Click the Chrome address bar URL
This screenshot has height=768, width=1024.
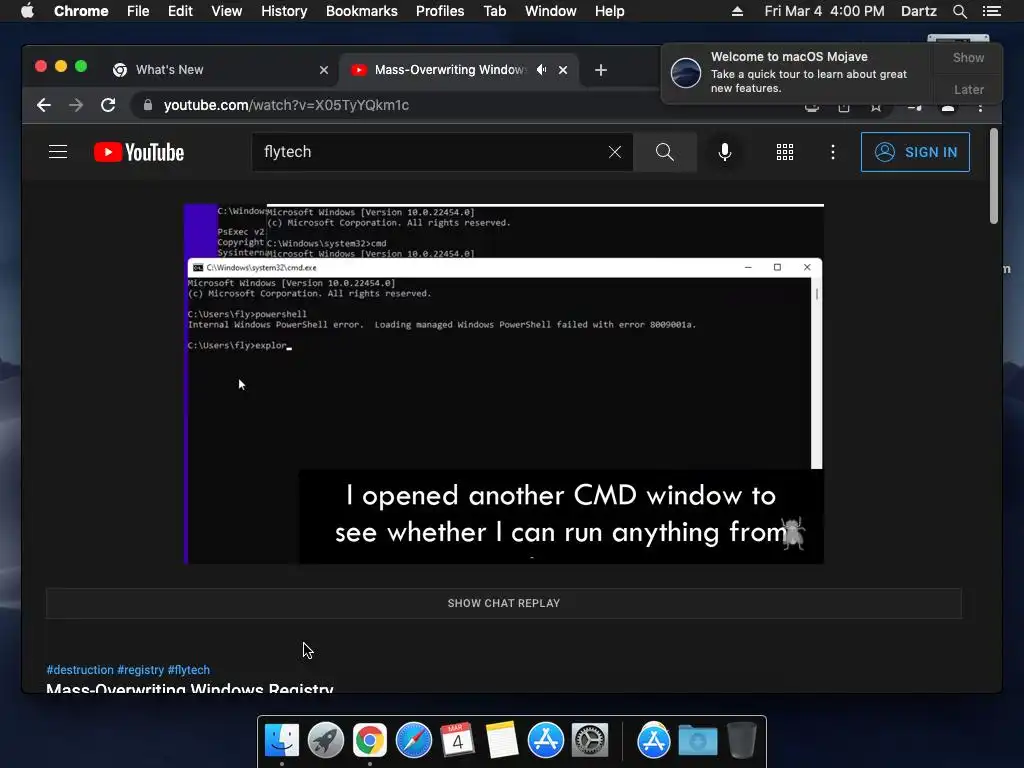286,105
